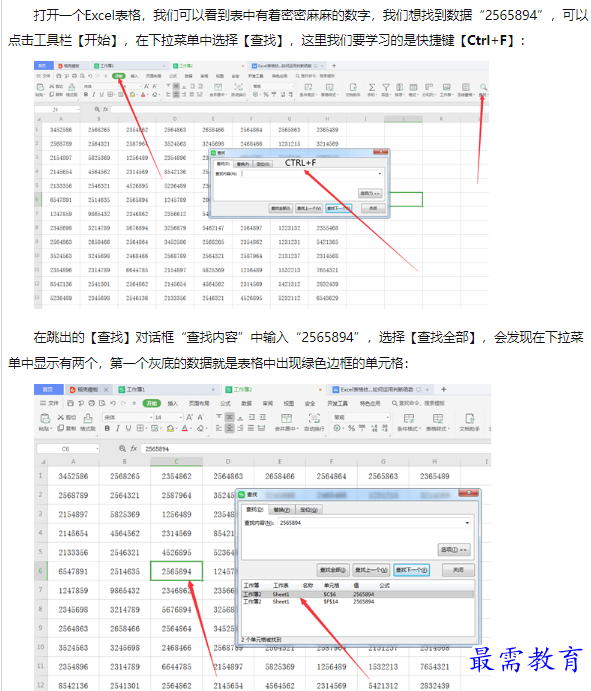Choose the red font color A in the lower screenshot
The height and width of the screenshot is (691, 591).
click(x=185, y=428)
